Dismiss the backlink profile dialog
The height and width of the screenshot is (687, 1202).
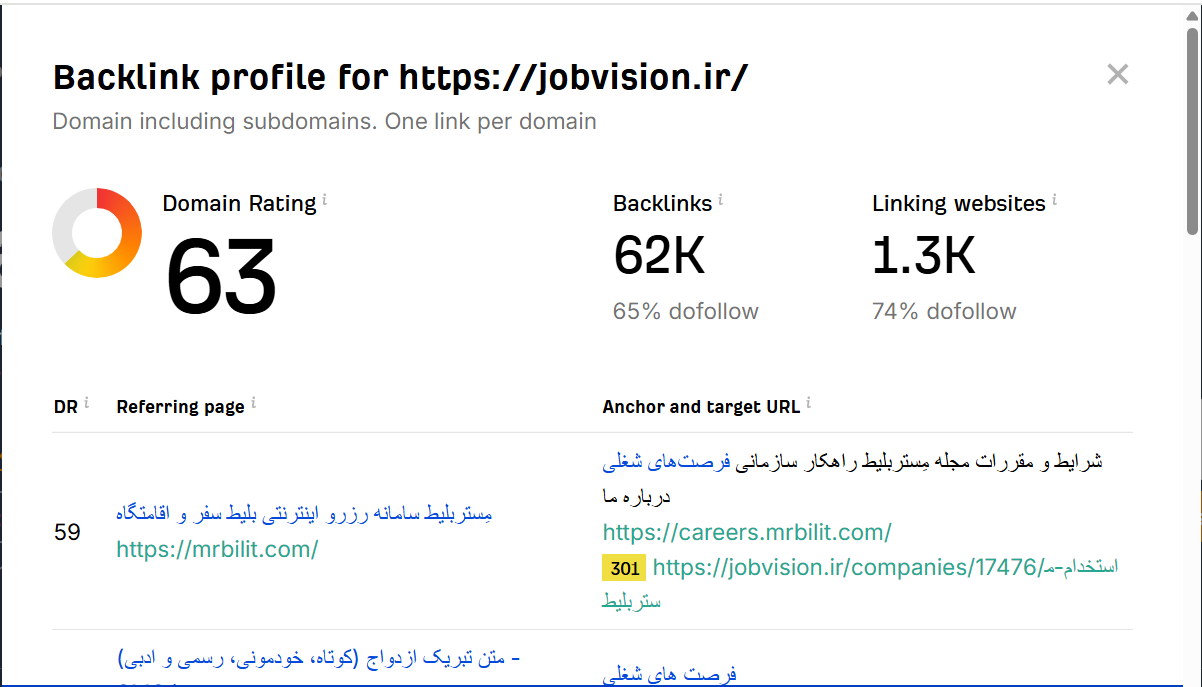click(x=1117, y=74)
